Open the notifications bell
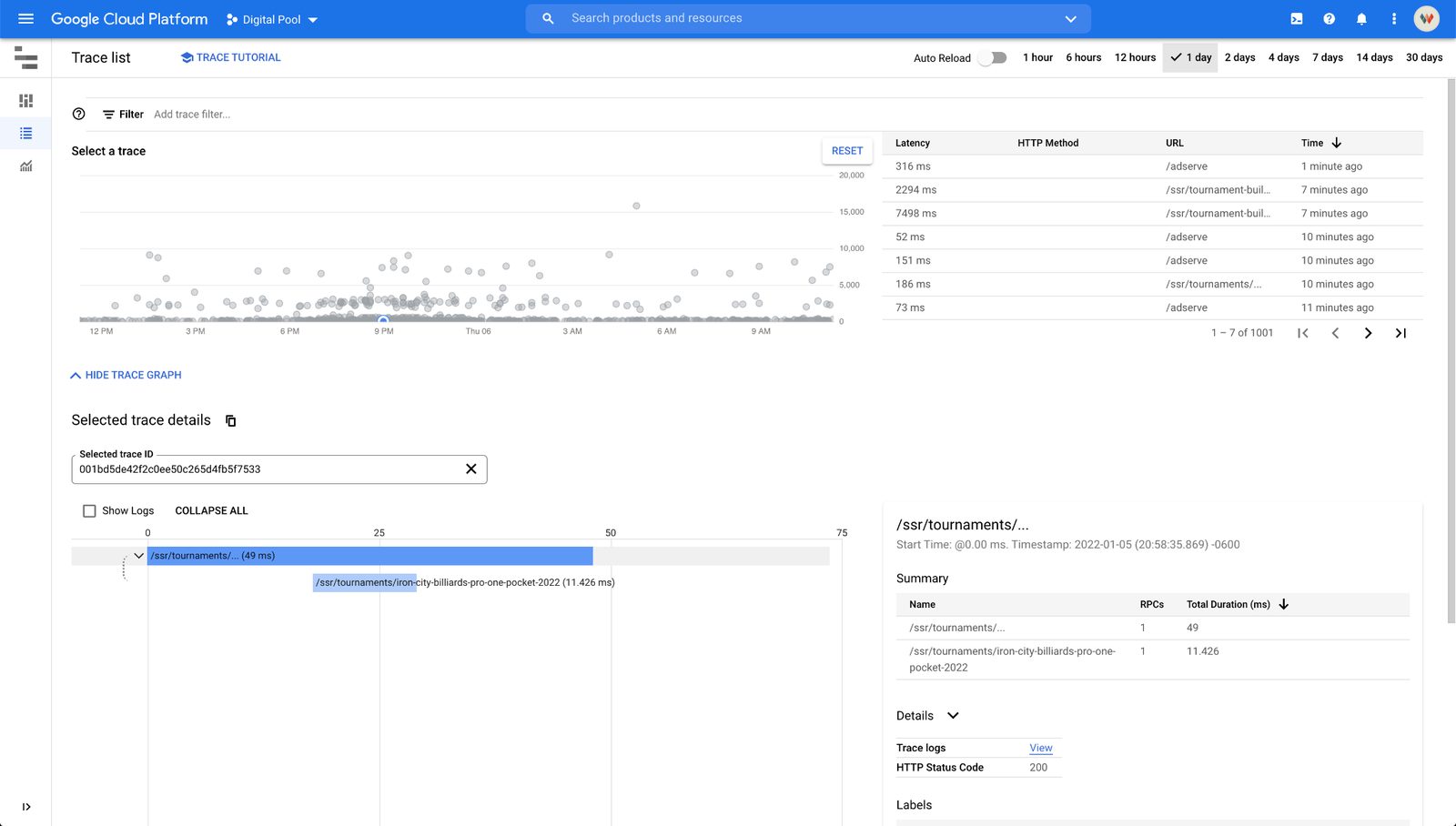 click(1361, 19)
